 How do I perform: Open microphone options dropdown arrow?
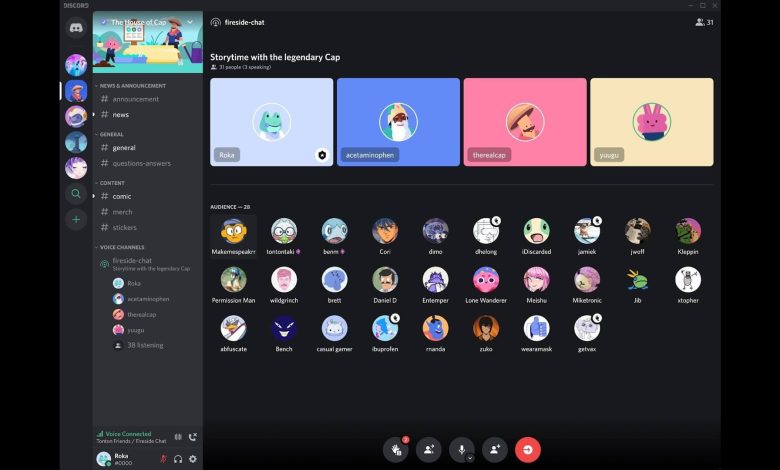470,458
